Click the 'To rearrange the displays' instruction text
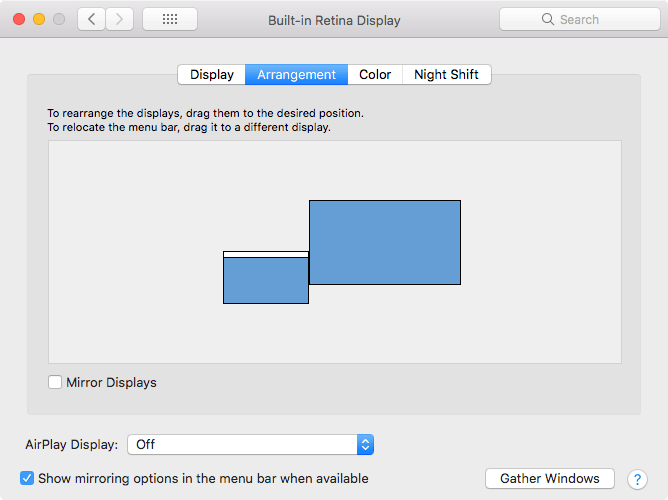668x500 pixels. point(205,113)
